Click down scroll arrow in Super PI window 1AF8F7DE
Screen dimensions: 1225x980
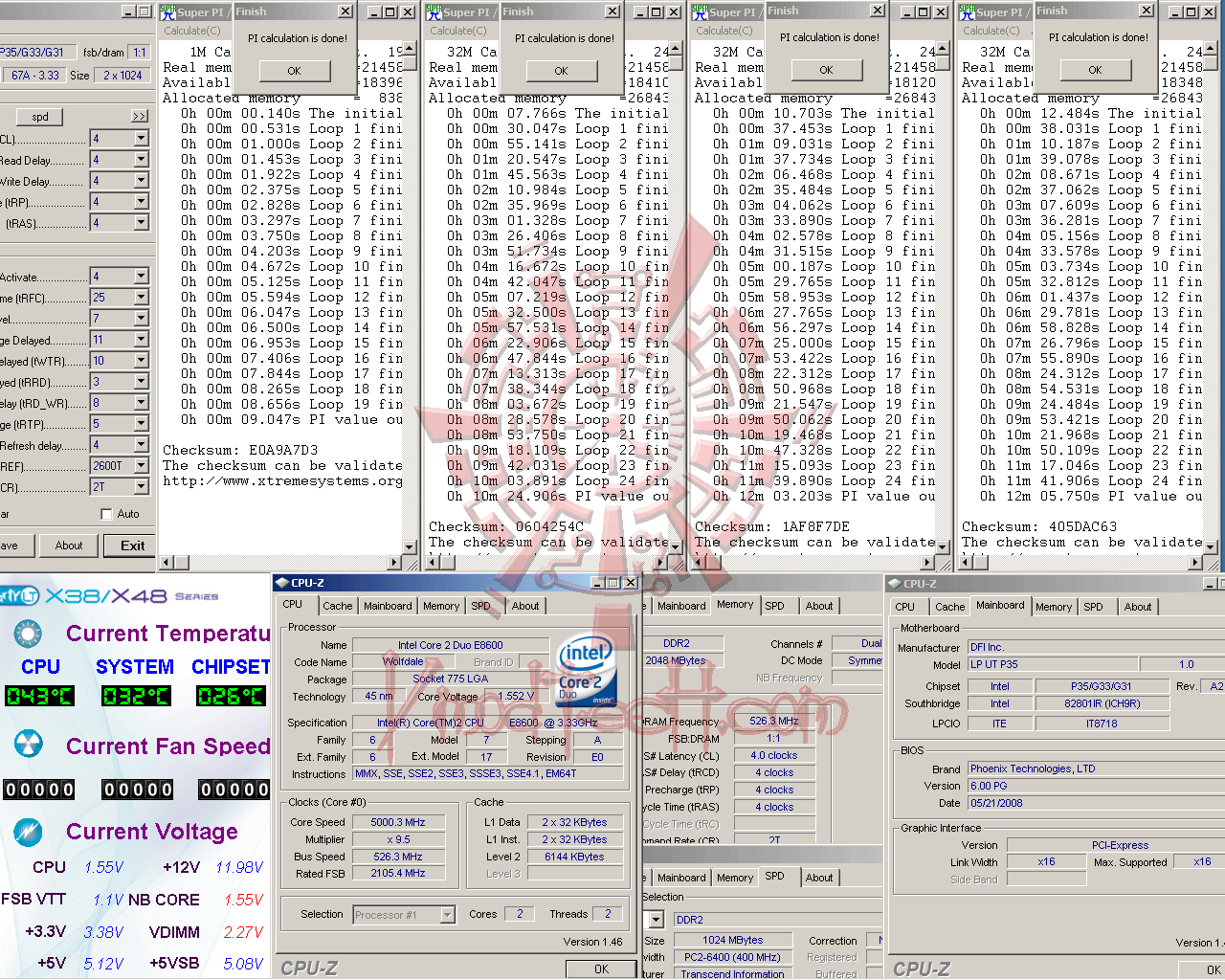(x=942, y=547)
